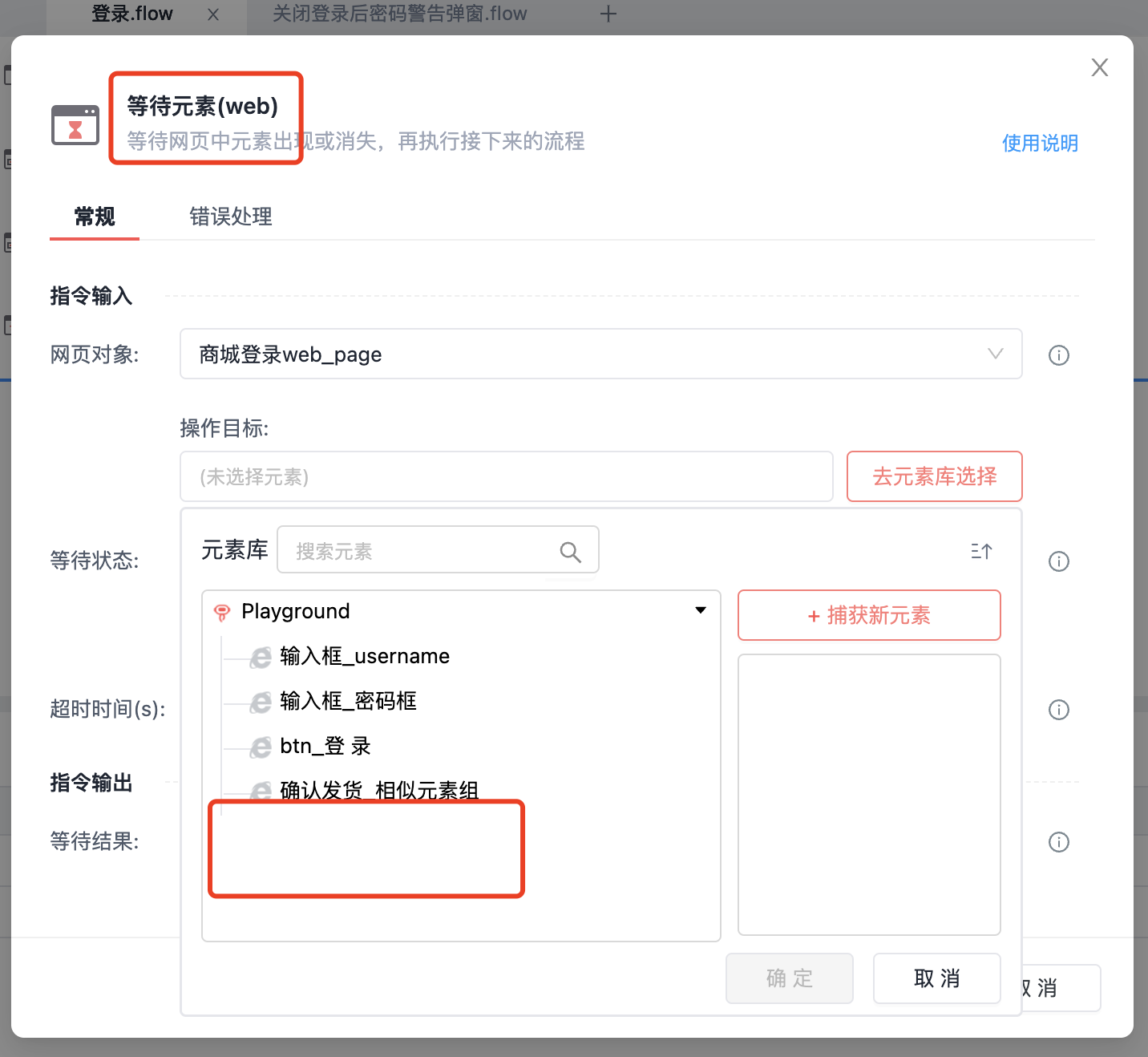Screen dimensions: 1148x1057
Task: Click the 操作目标 element selector field
Action: point(506,476)
